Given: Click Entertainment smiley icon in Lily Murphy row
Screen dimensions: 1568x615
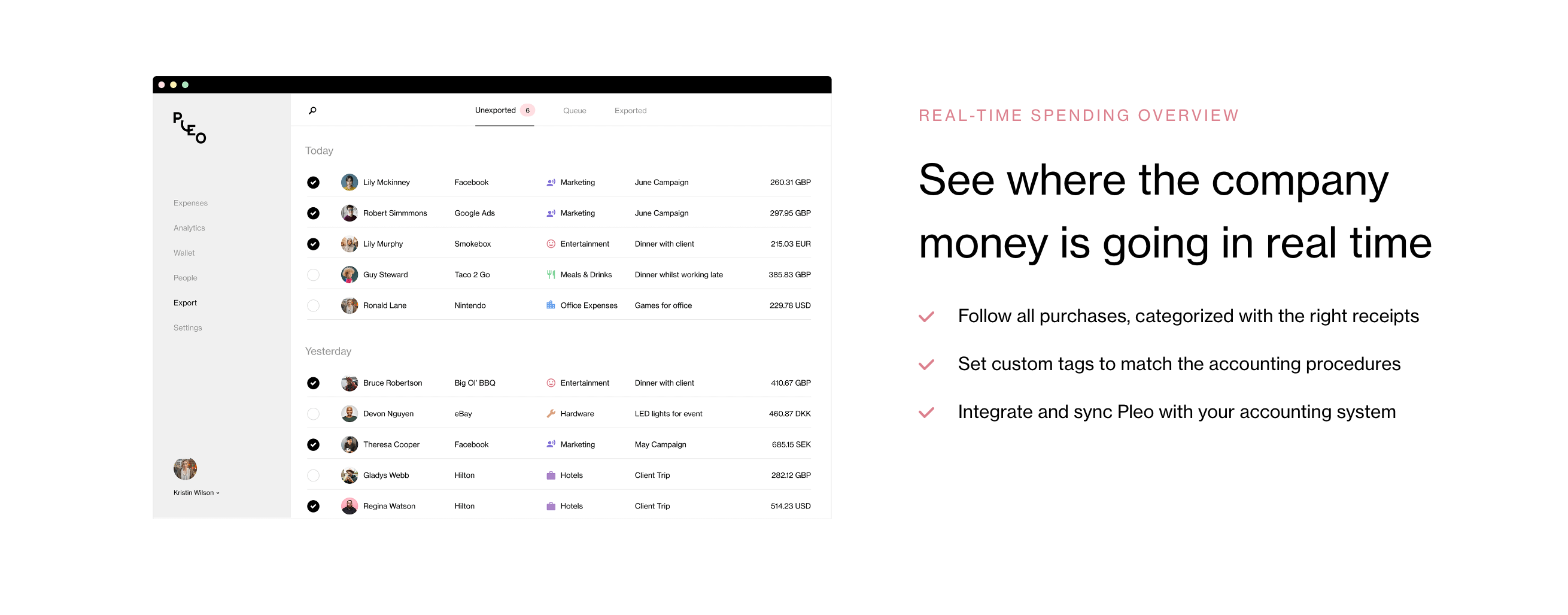Looking at the screenshot, I should (x=551, y=244).
